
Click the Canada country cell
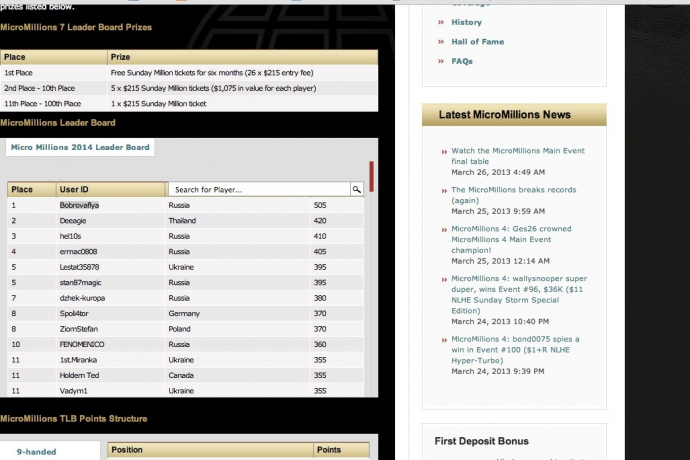181,375
